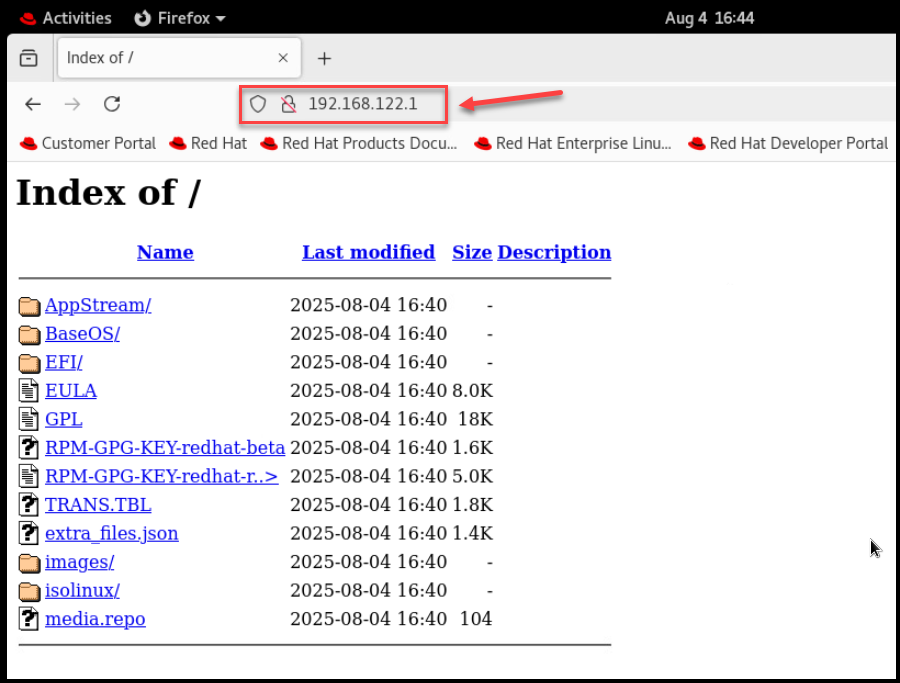Open the Activities overview

pos(66,18)
